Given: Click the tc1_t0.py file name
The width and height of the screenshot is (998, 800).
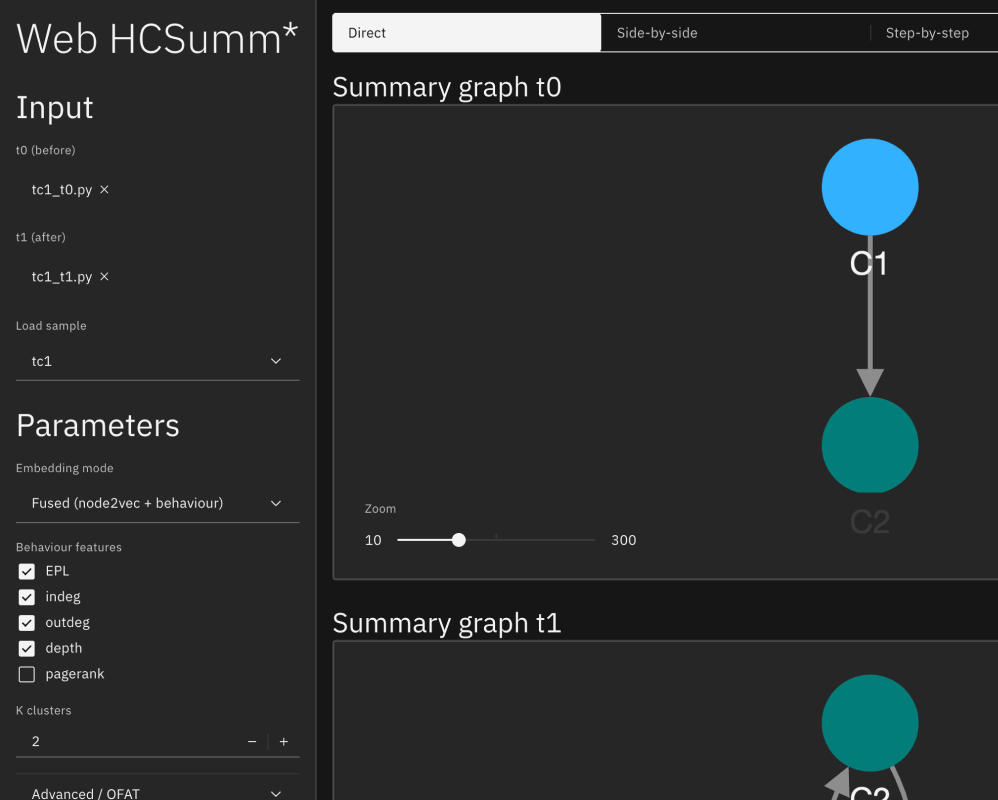Looking at the screenshot, I should [x=62, y=190].
